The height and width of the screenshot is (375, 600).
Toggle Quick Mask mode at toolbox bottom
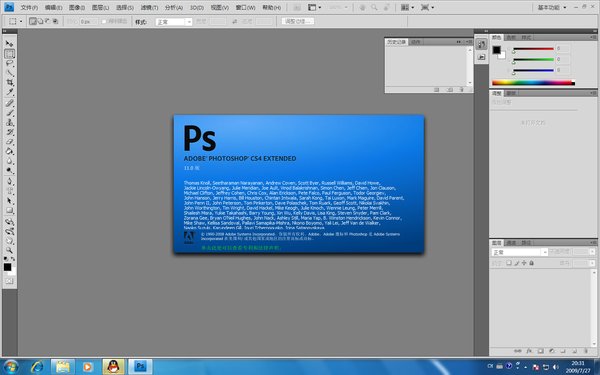[10, 281]
